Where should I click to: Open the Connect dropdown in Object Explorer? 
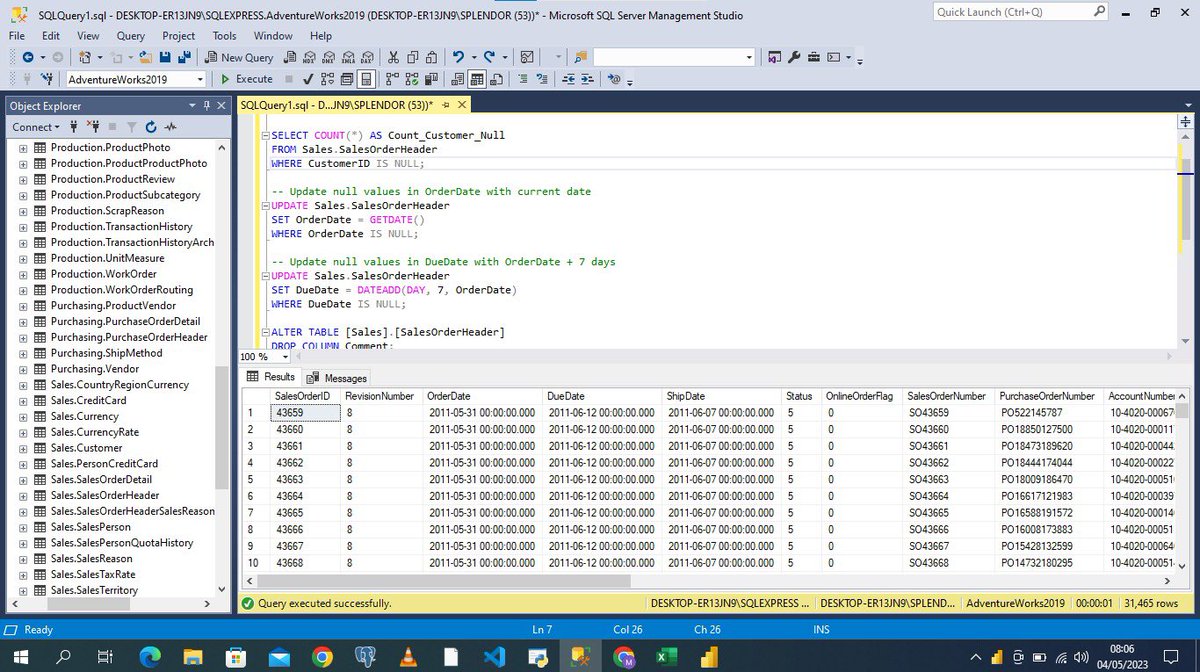35,127
